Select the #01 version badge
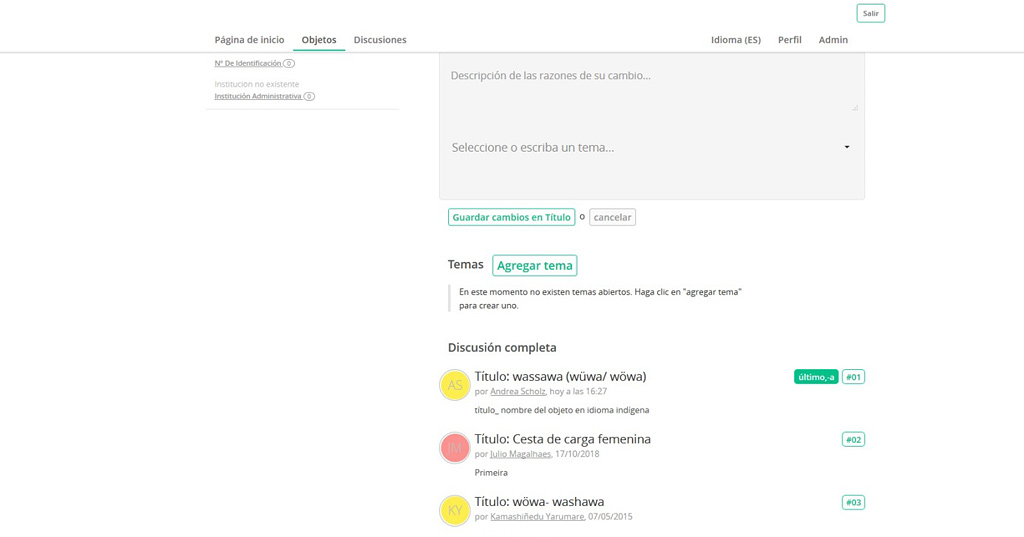Image resolution: width=1024 pixels, height=537 pixels. pyautogui.click(x=853, y=377)
